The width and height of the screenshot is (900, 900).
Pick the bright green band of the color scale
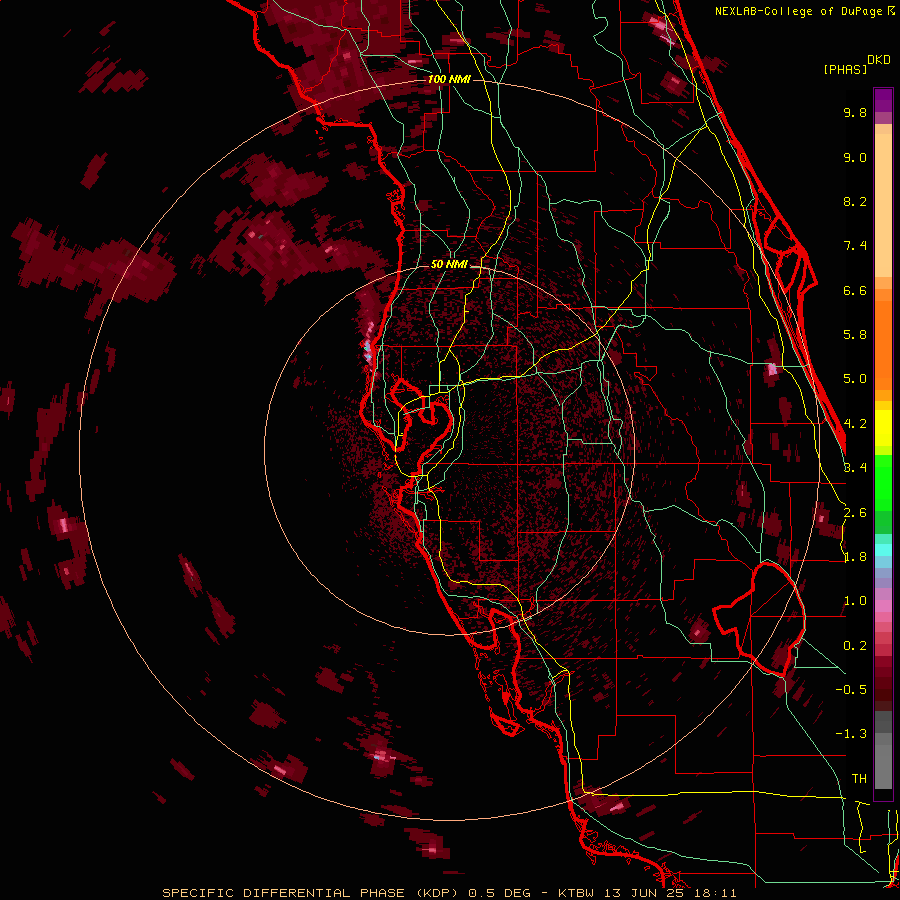click(883, 482)
